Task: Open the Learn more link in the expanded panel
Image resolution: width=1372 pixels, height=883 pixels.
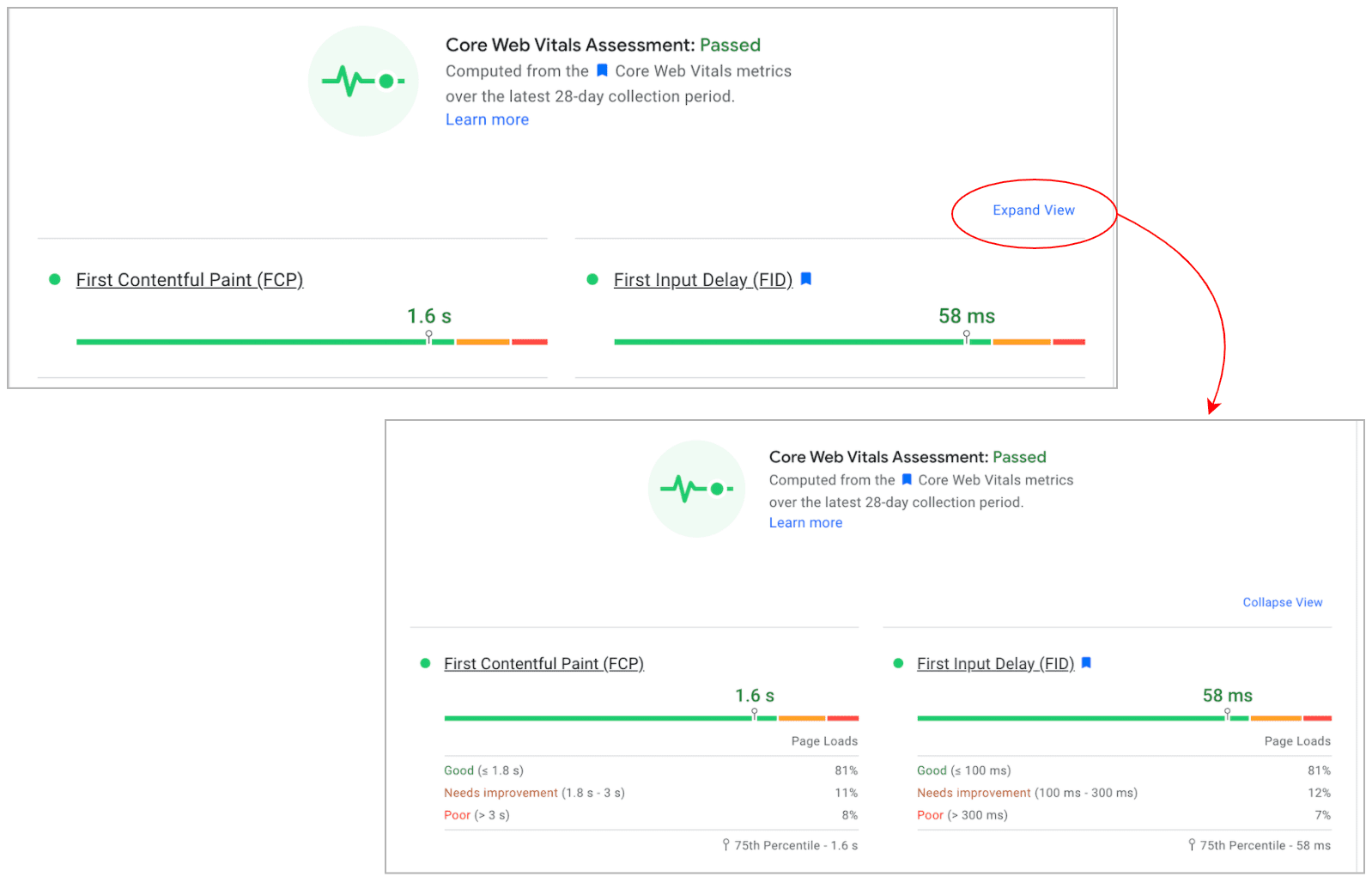Action: [805, 523]
